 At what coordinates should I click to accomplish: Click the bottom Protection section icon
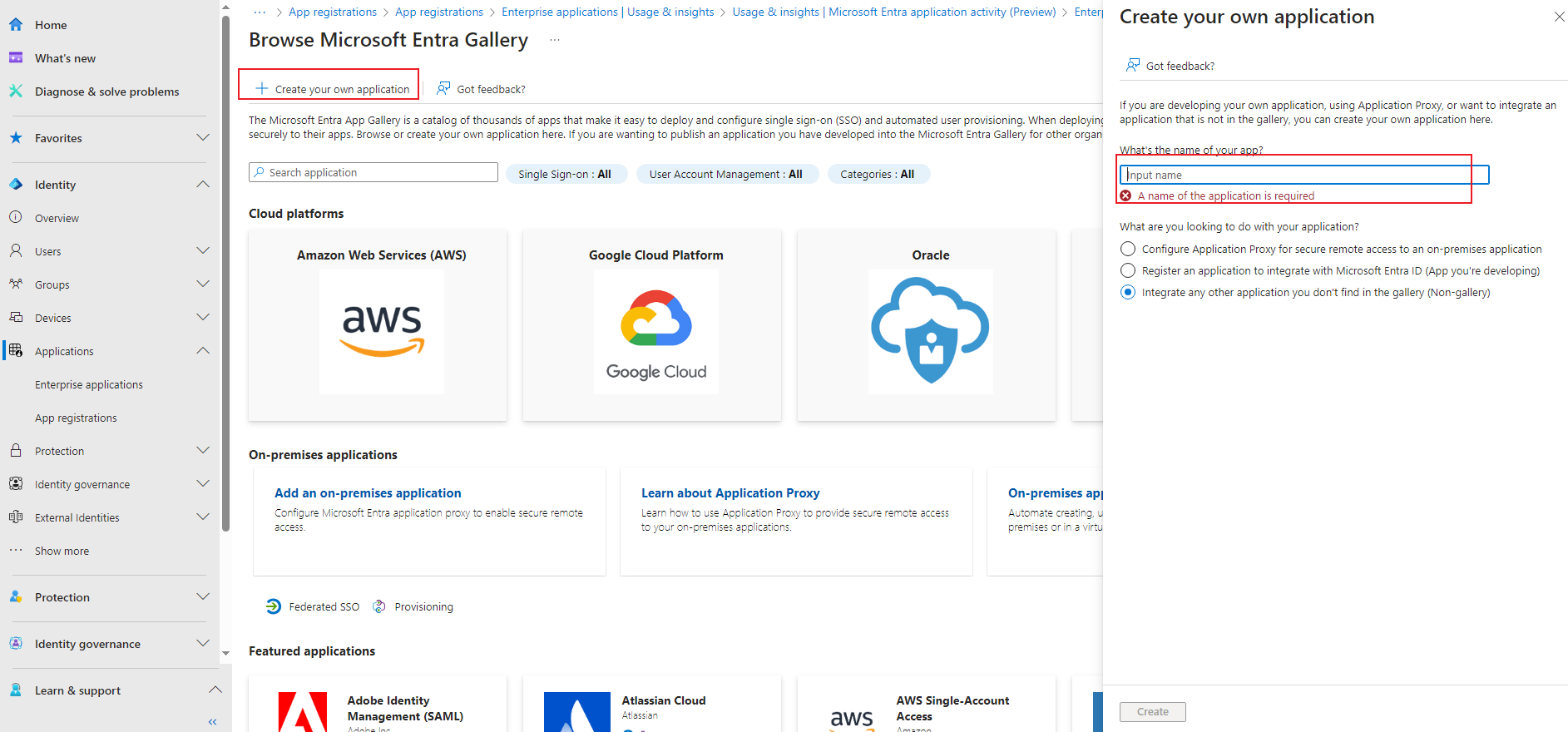(x=16, y=597)
